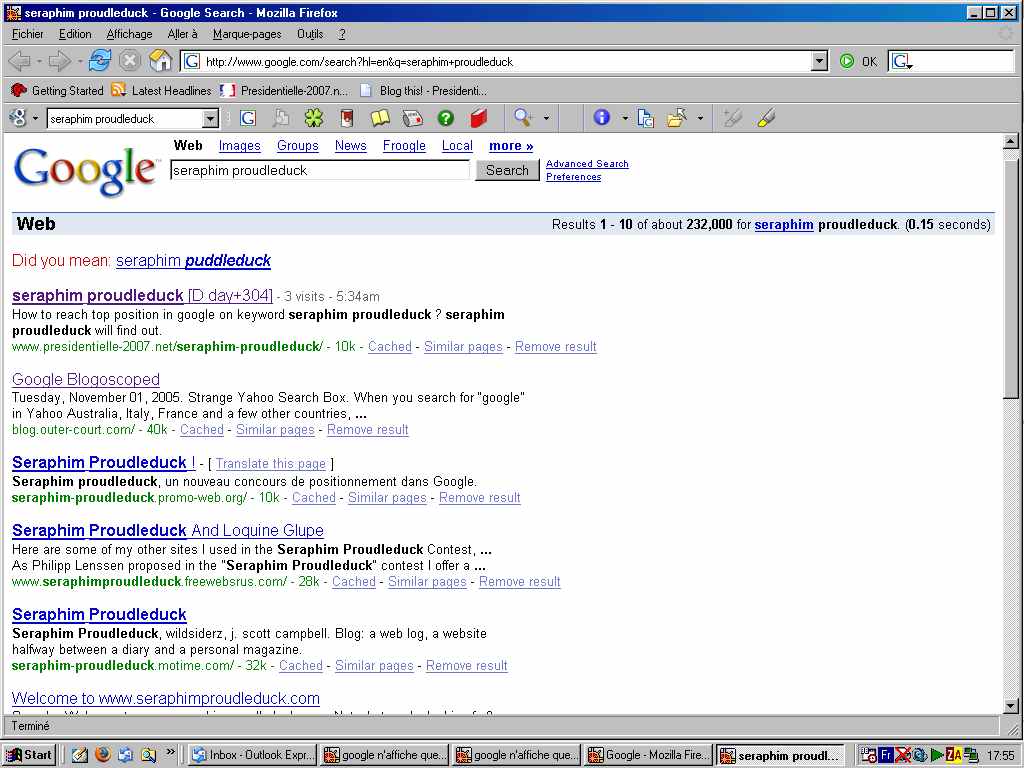1024x768 pixels.
Task: Open the Outils menu
Action: pos(310,34)
